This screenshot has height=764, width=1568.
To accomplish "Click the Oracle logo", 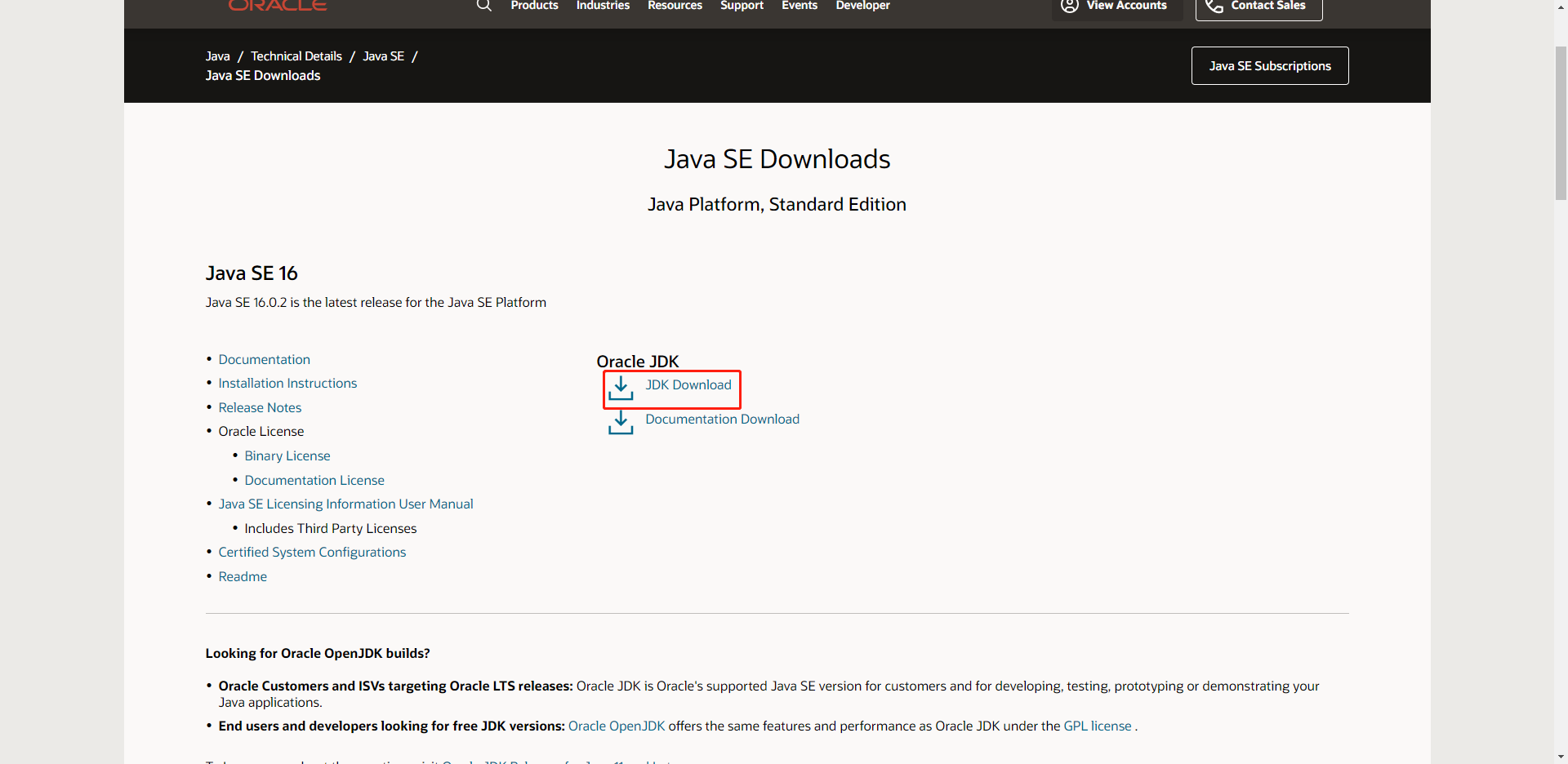I will pyautogui.click(x=278, y=6).
